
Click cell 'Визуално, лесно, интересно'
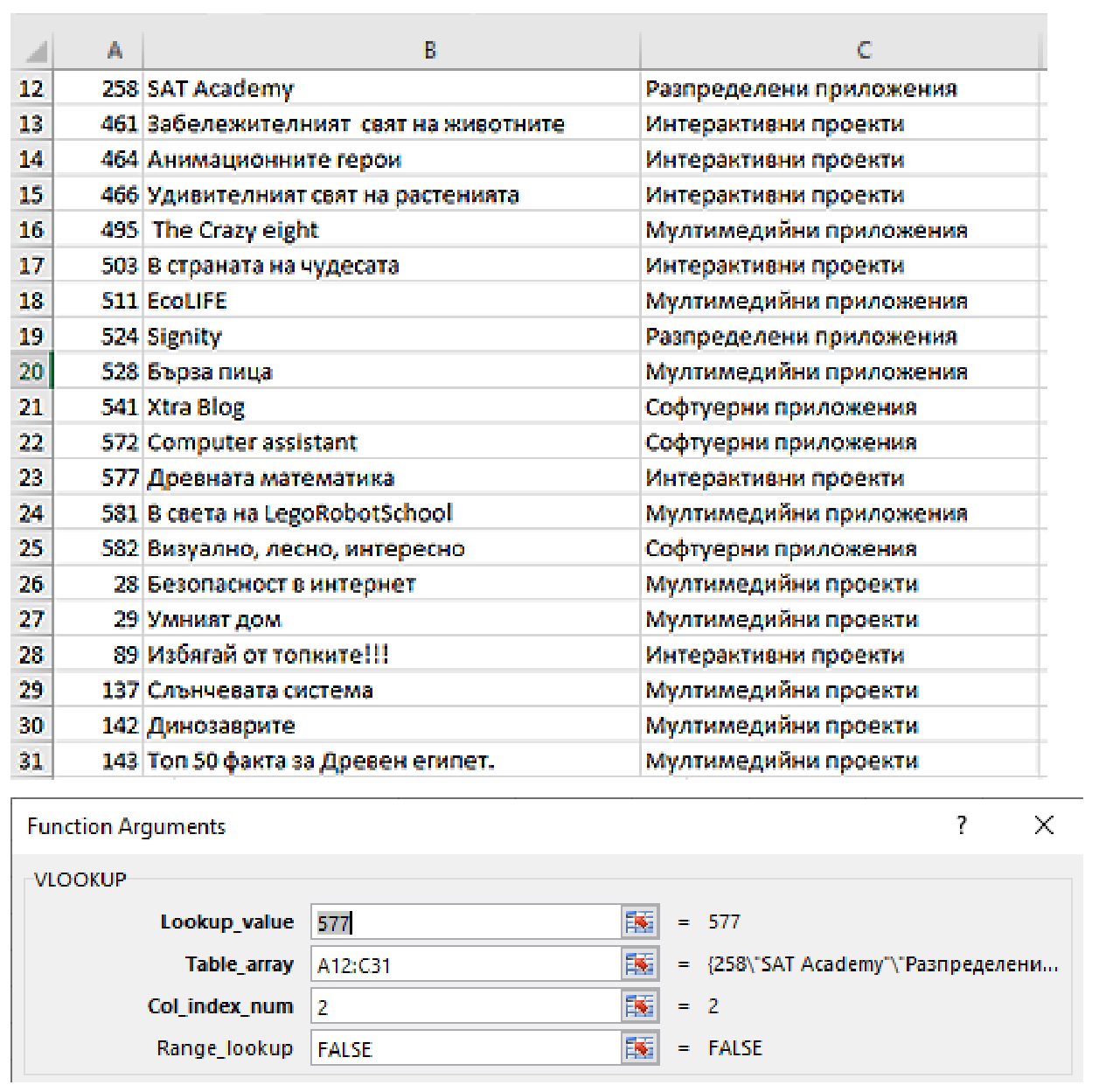pyautogui.click(x=392, y=548)
